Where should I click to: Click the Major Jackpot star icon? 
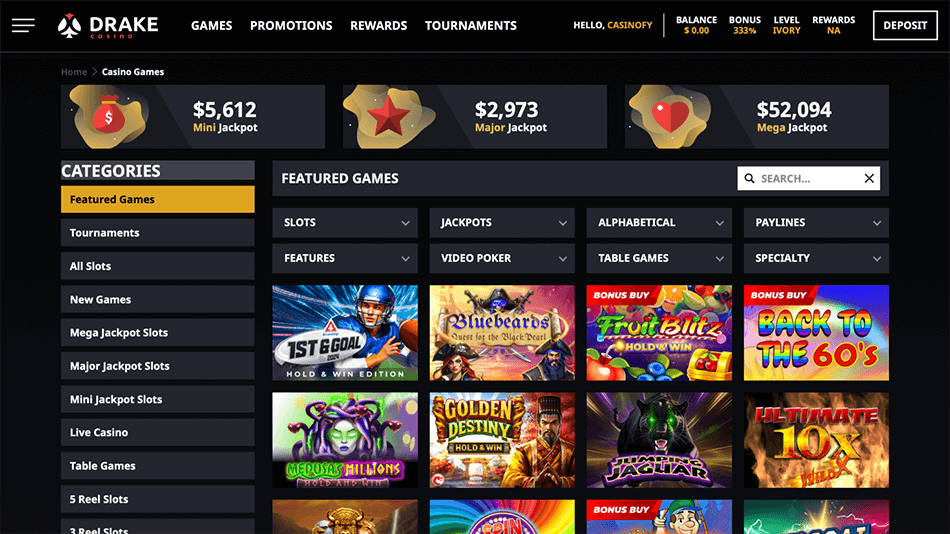(388, 115)
